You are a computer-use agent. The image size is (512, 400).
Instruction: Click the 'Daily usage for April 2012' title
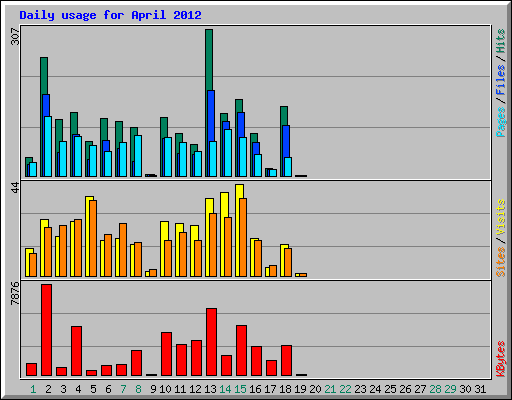[x=110, y=15]
